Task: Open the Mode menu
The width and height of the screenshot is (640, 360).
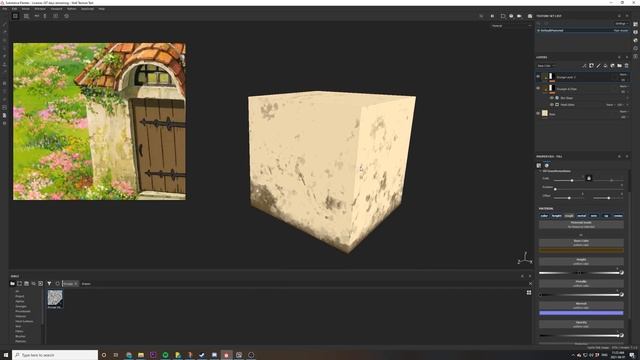Action: pos(25,9)
